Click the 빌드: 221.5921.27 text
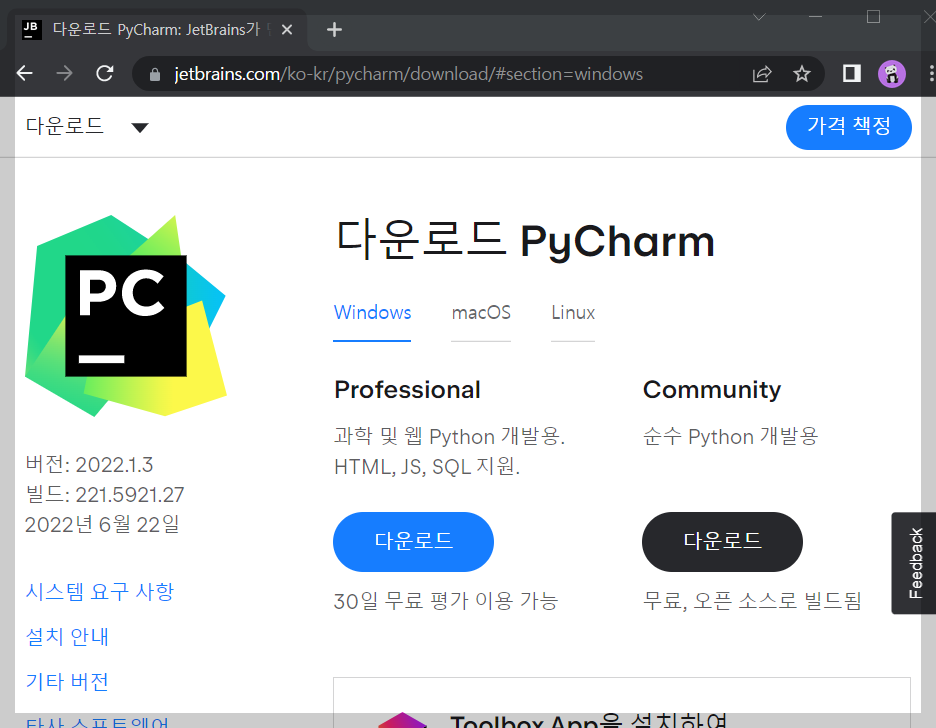 click(104, 495)
